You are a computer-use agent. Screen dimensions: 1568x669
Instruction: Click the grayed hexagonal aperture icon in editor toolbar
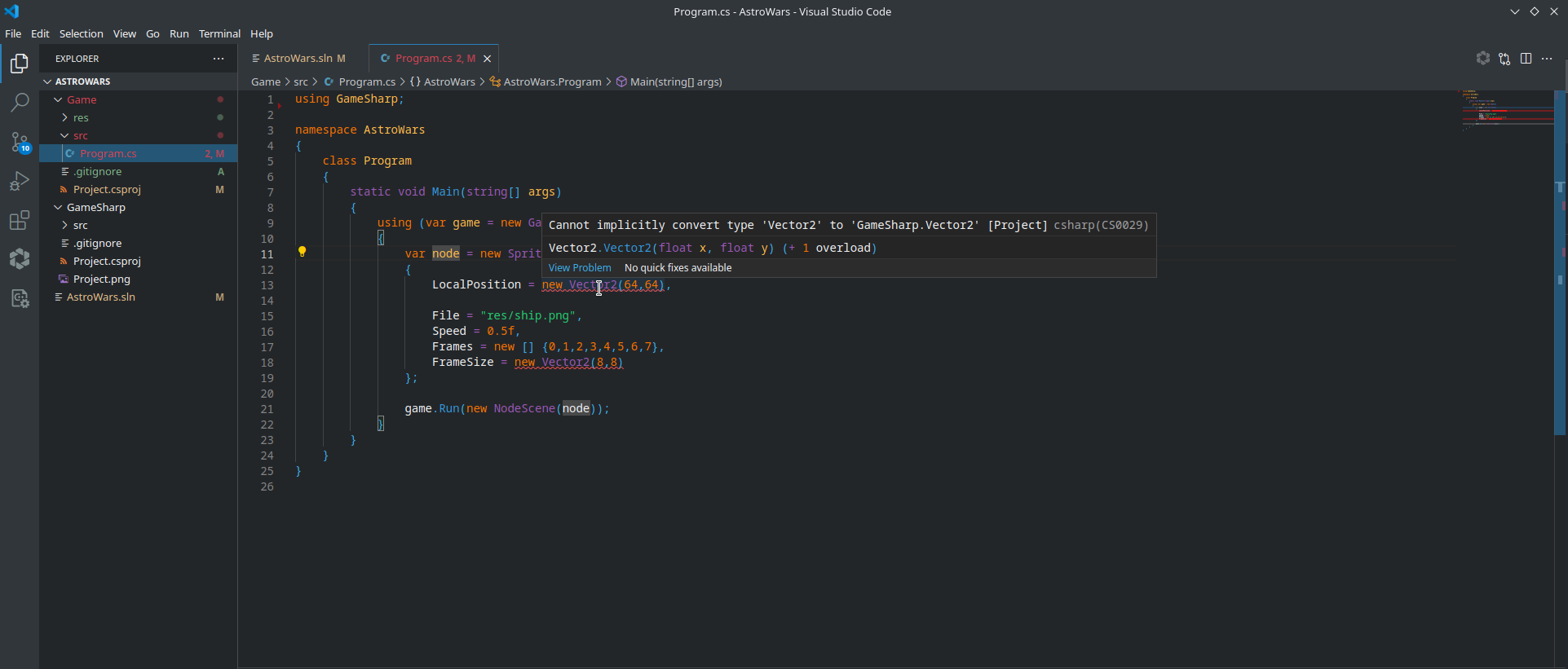(x=1483, y=59)
